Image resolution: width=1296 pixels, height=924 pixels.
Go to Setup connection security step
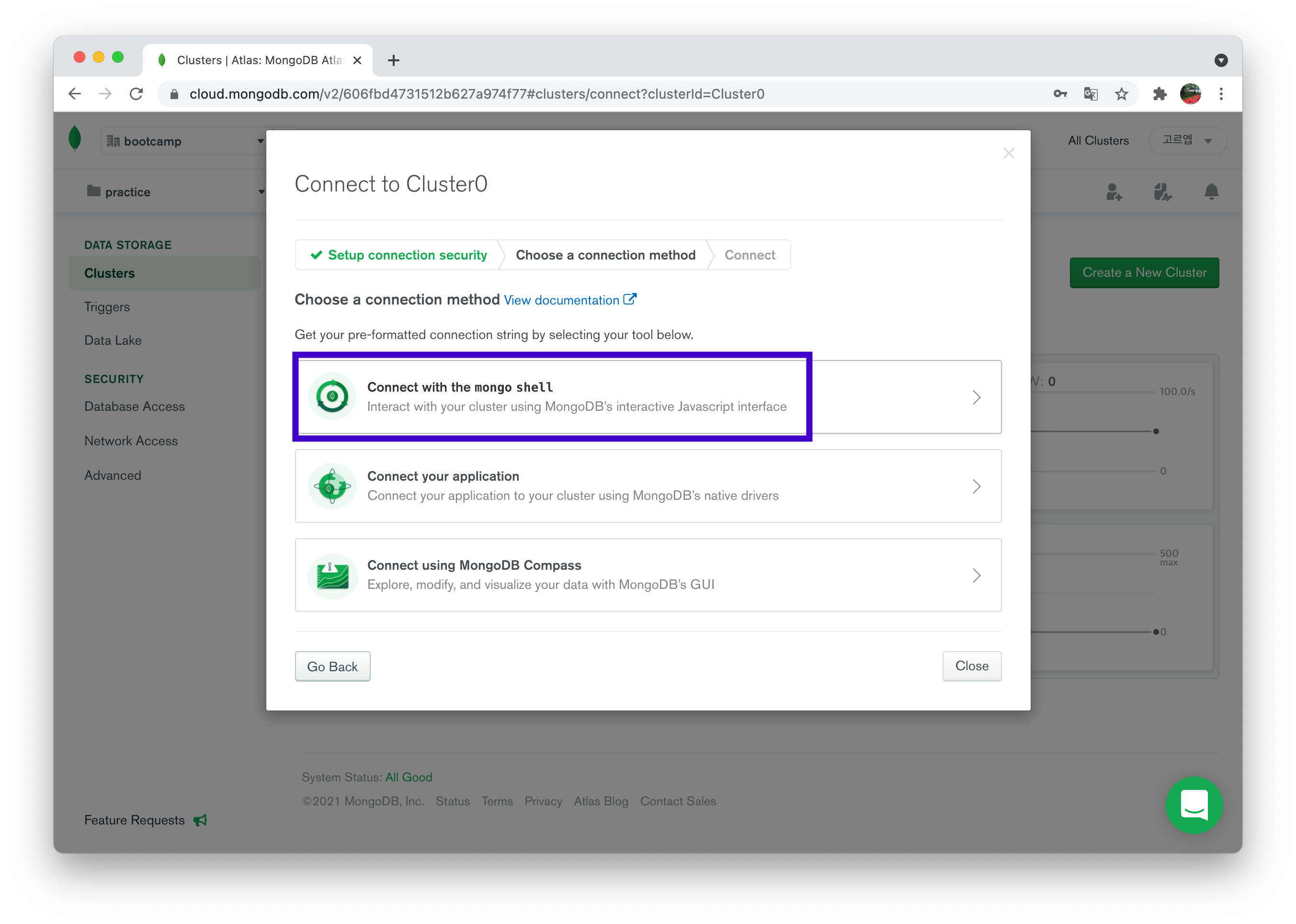pyautogui.click(x=398, y=255)
